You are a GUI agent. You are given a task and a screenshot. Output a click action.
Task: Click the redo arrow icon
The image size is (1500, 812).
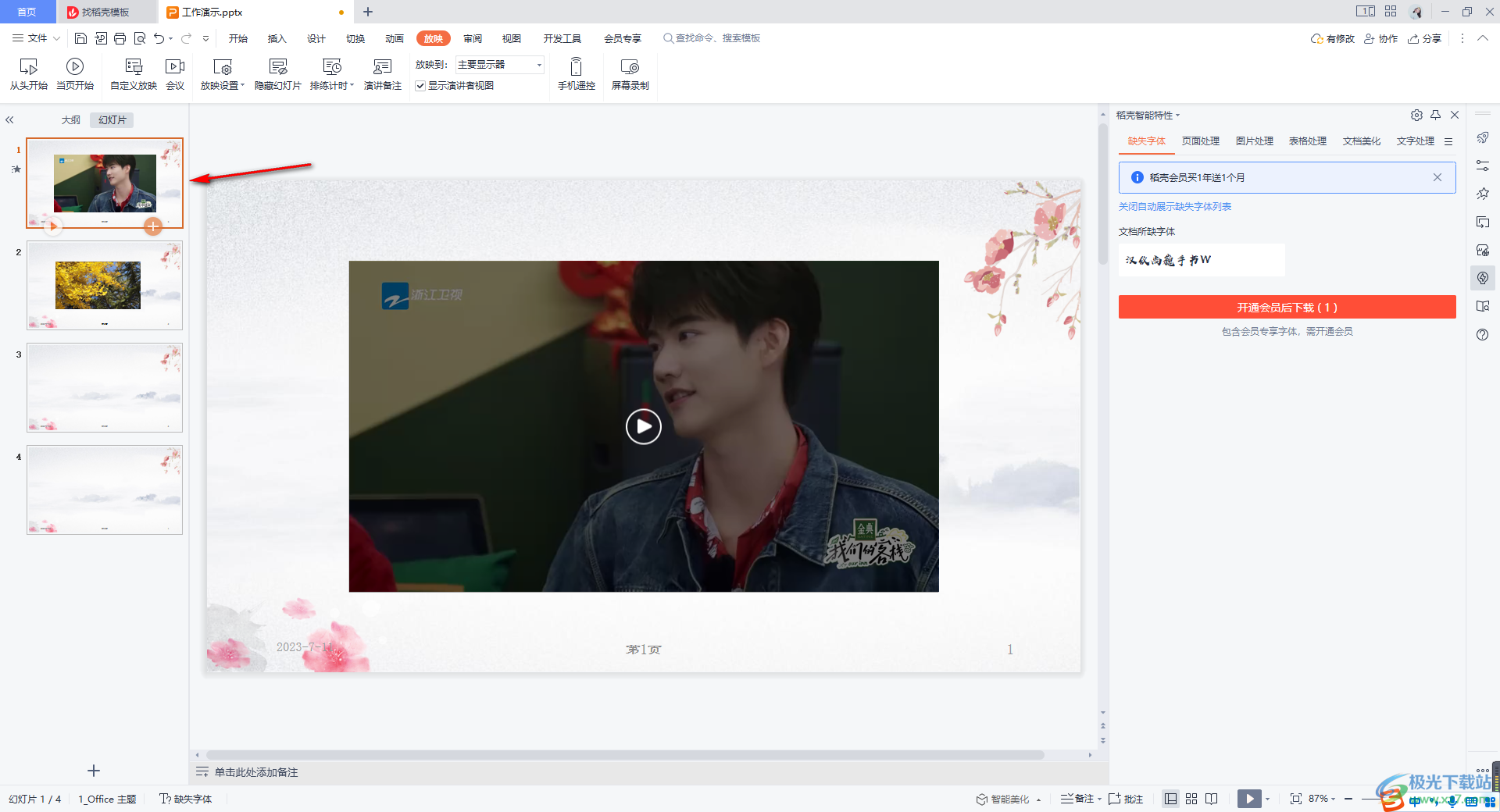[x=186, y=38]
